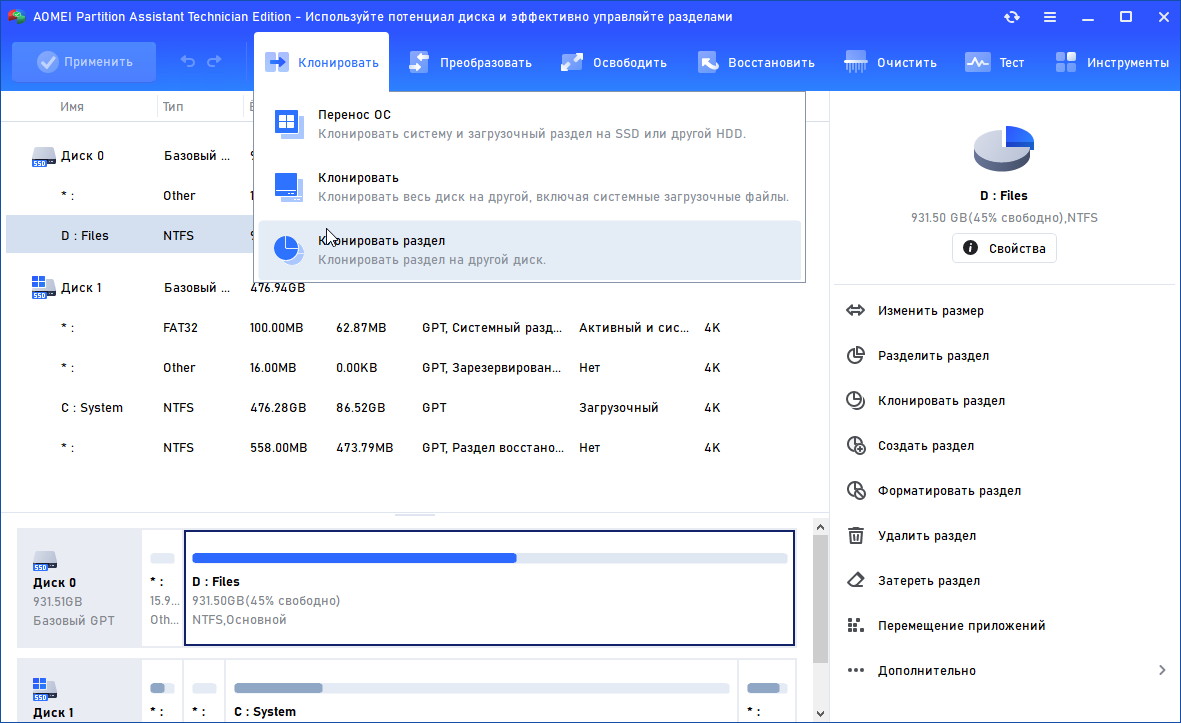The width and height of the screenshot is (1181, 723).
Task: Click the Применить apply button
Action: click(x=84, y=62)
